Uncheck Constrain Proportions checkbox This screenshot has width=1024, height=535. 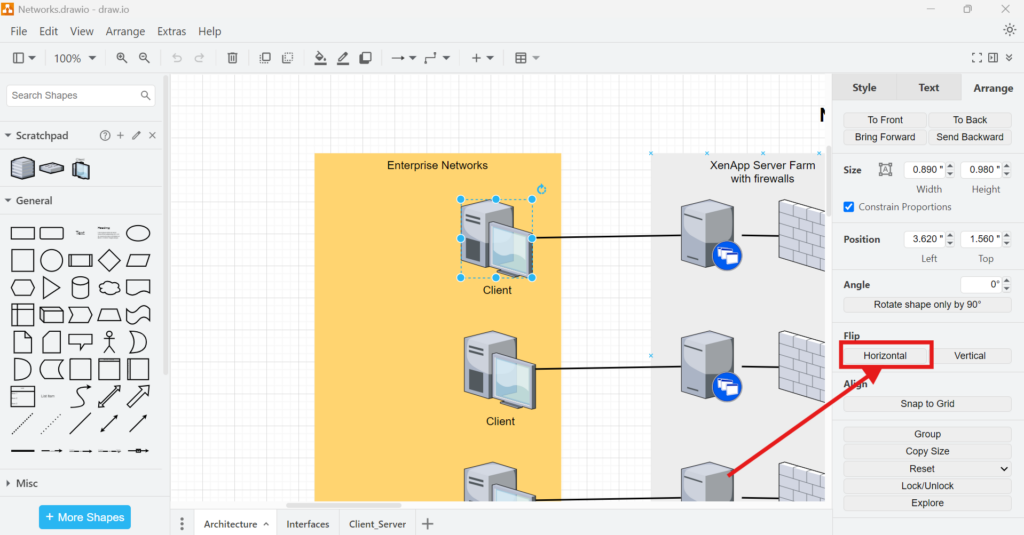pos(848,206)
